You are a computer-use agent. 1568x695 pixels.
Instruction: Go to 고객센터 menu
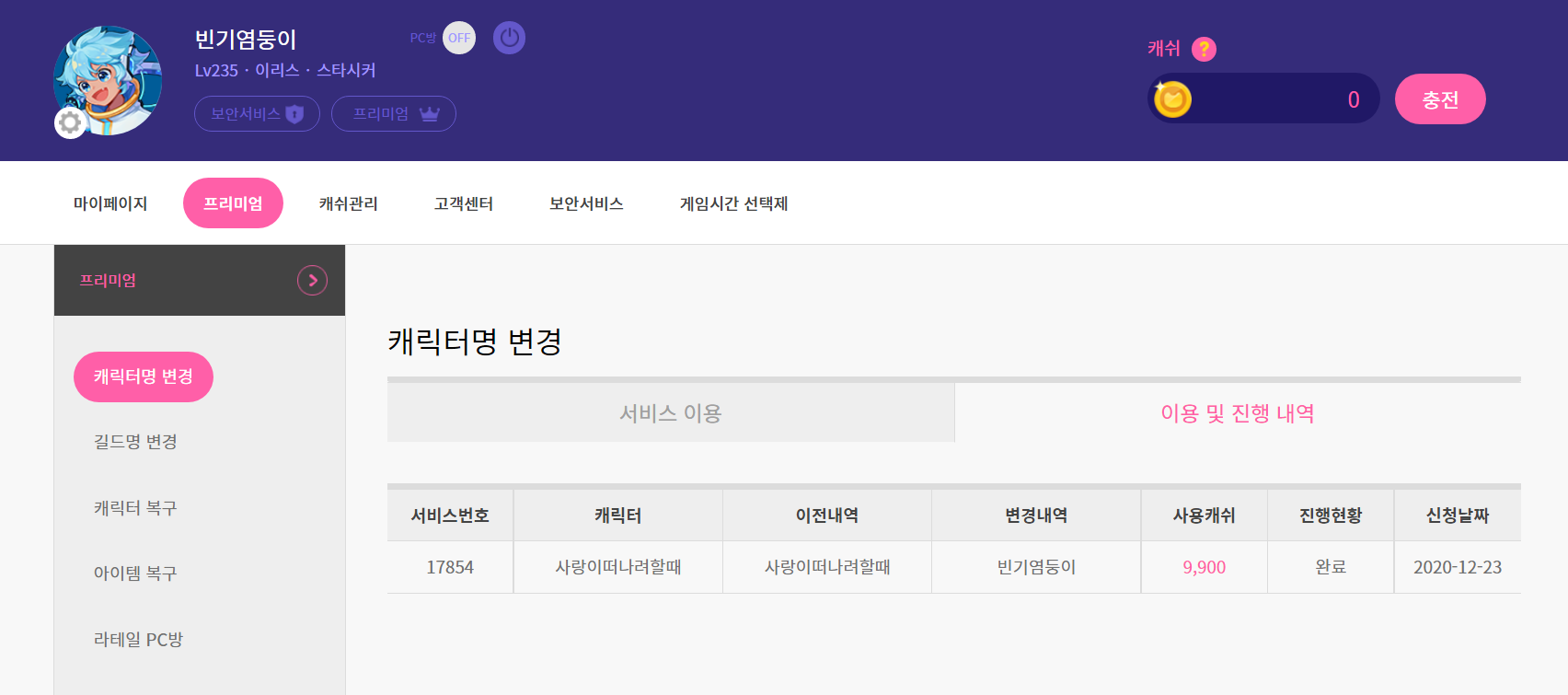(464, 203)
